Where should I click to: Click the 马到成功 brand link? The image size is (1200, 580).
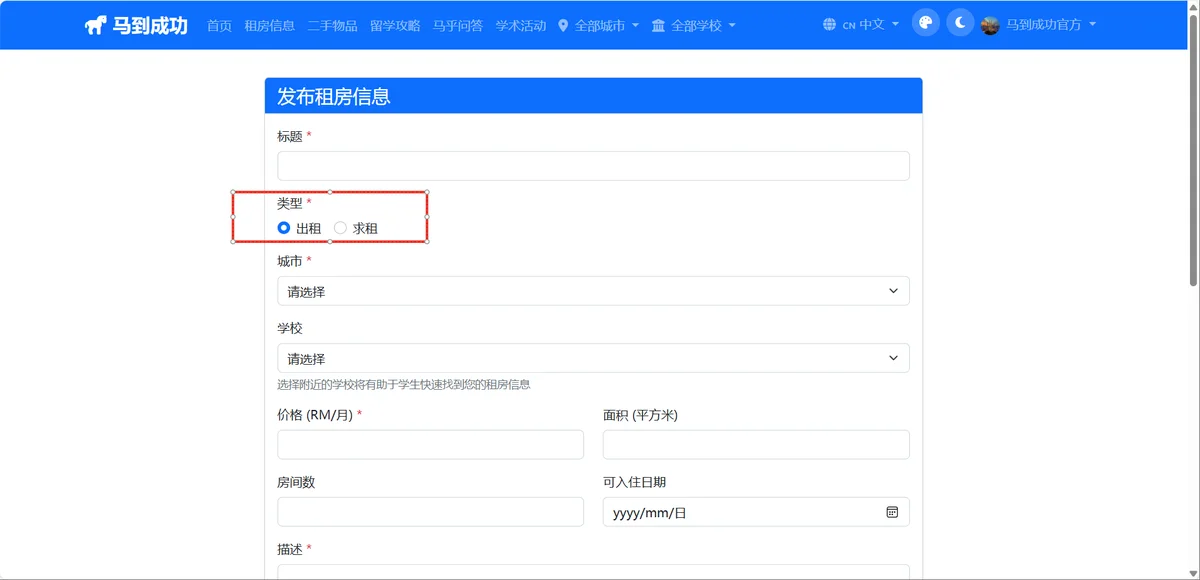pos(136,25)
